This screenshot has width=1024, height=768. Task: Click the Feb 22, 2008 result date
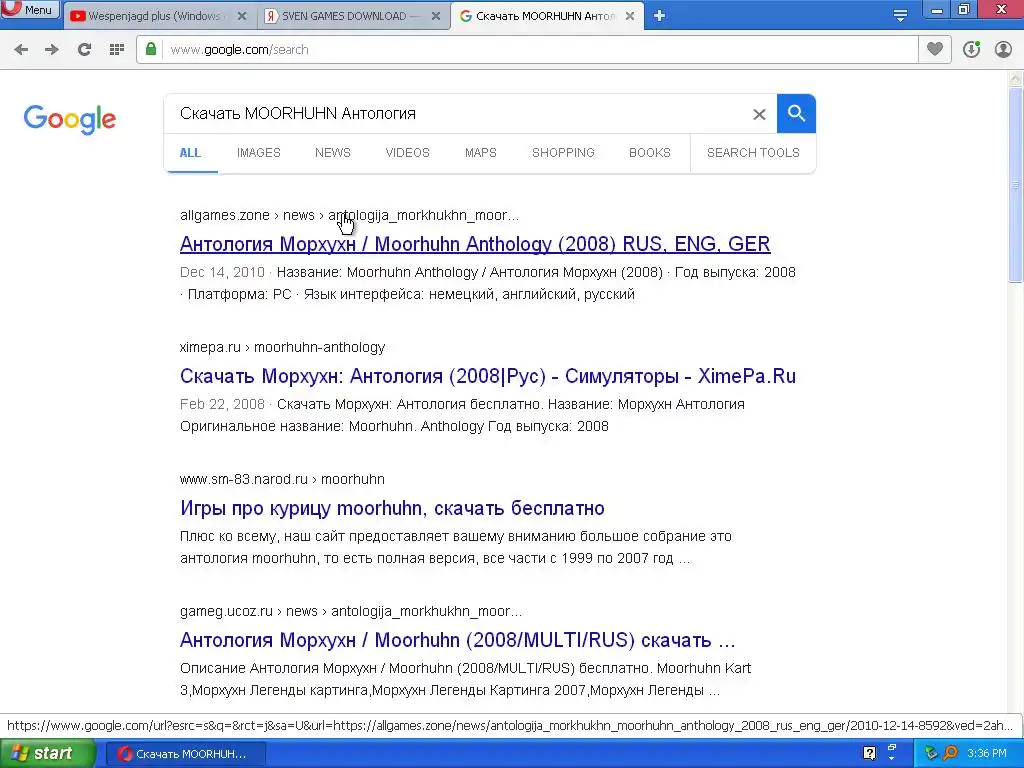pos(222,404)
